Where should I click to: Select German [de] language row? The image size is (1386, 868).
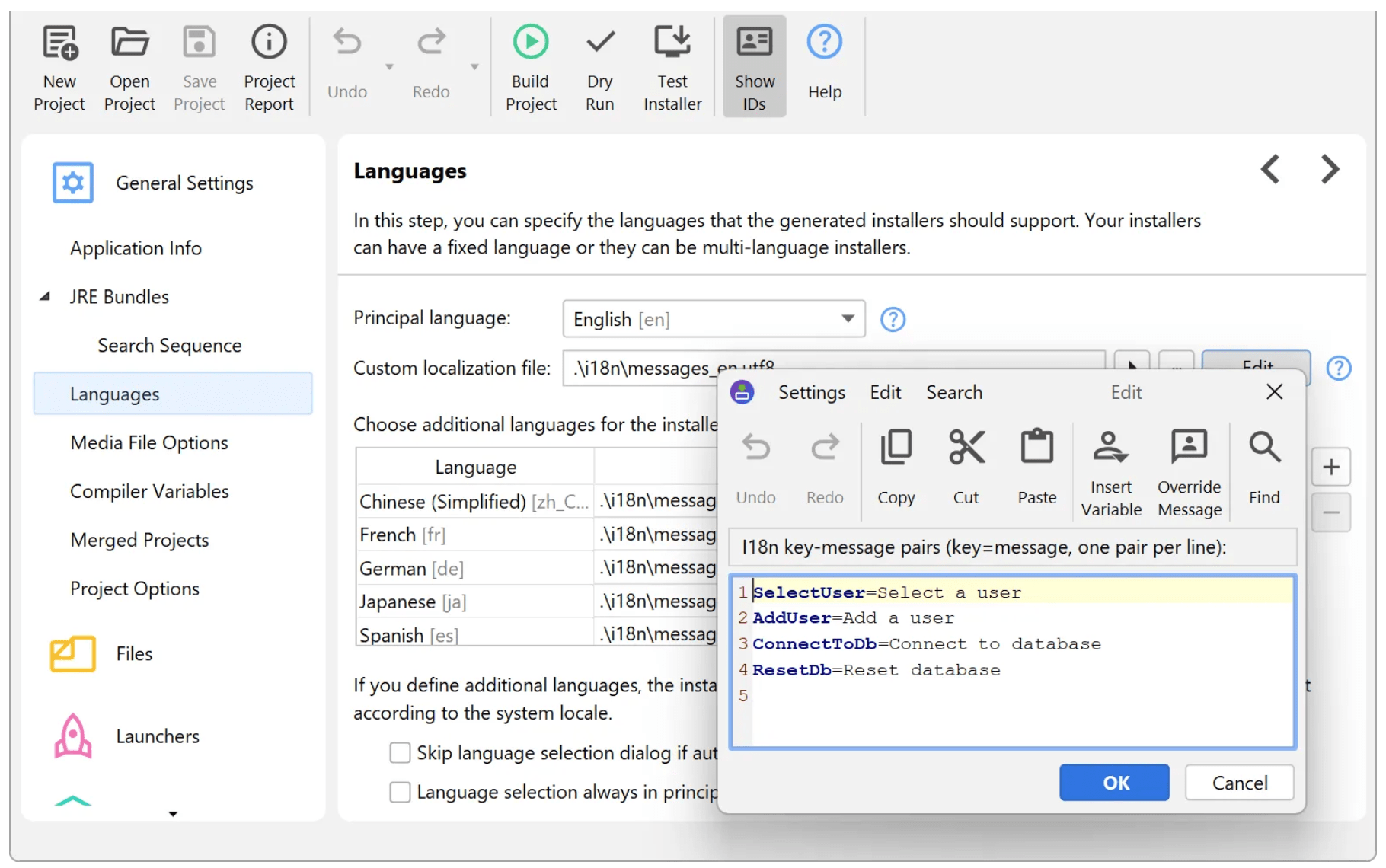point(537,568)
